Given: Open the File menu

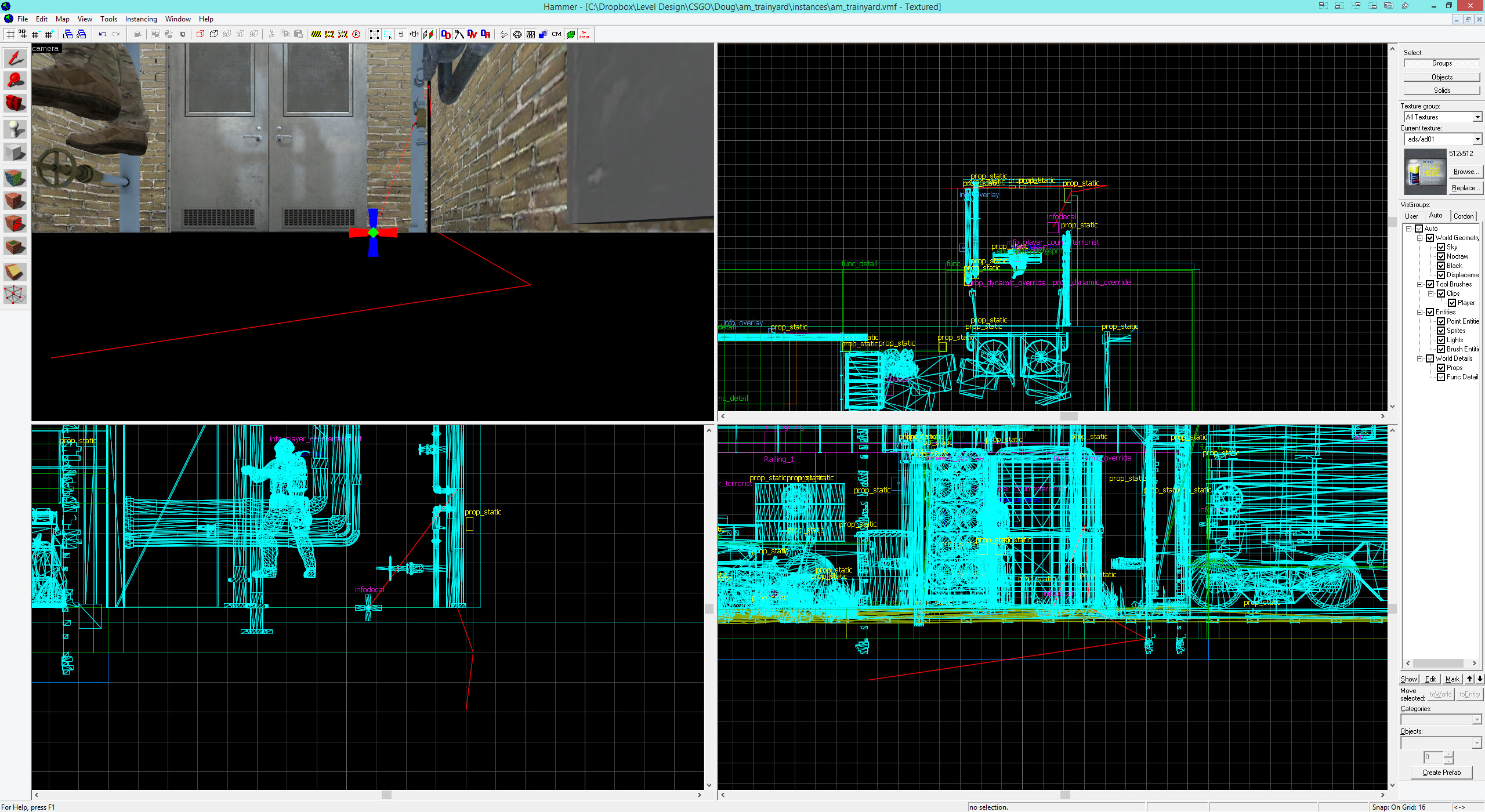Looking at the screenshot, I should pyautogui.click(x=23, y=19).
